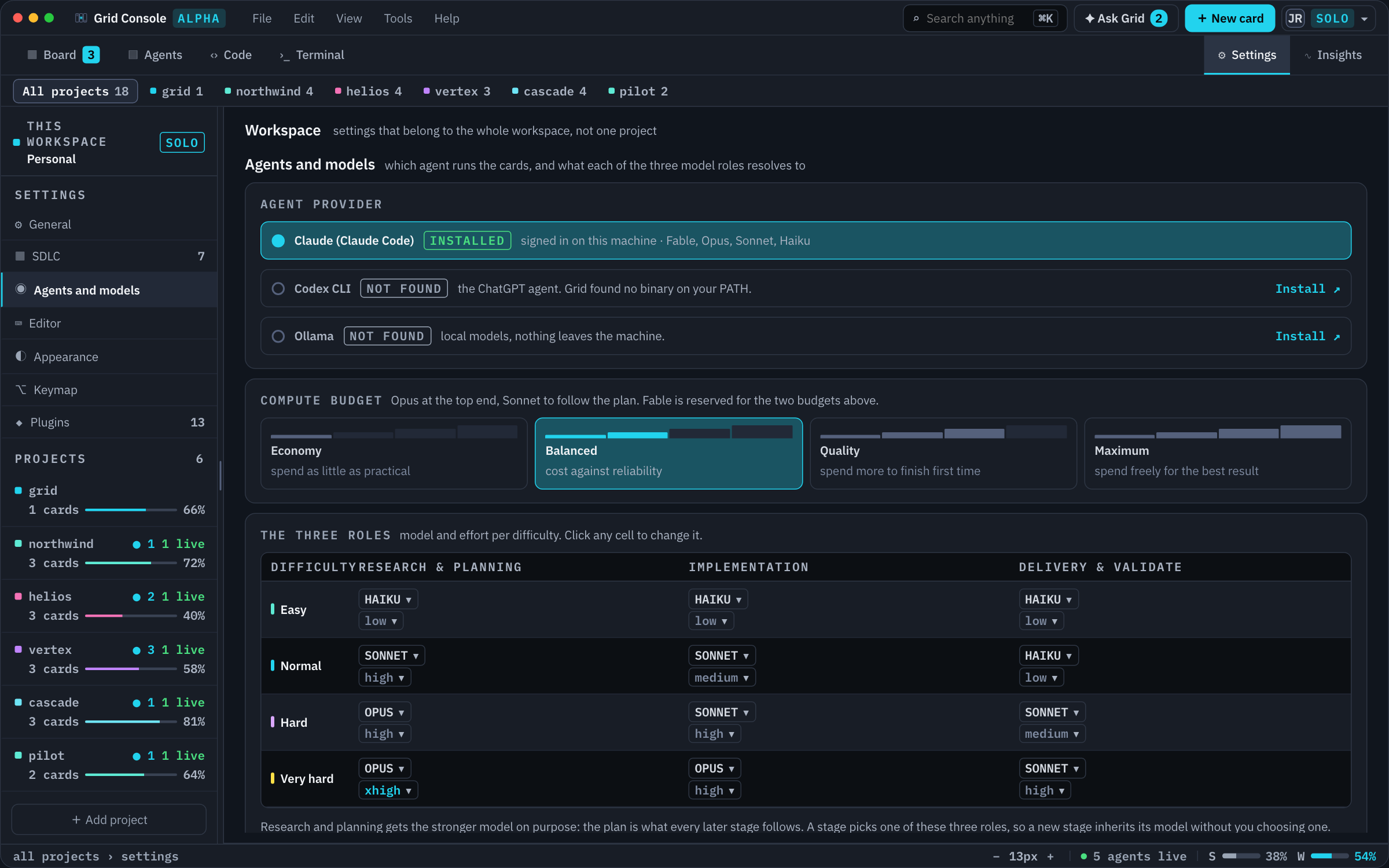Image resolution: width=1389 pixels, height=868 pixels.
Task: Toggle the cascade 4 project filter
Action: pos(549,91)
